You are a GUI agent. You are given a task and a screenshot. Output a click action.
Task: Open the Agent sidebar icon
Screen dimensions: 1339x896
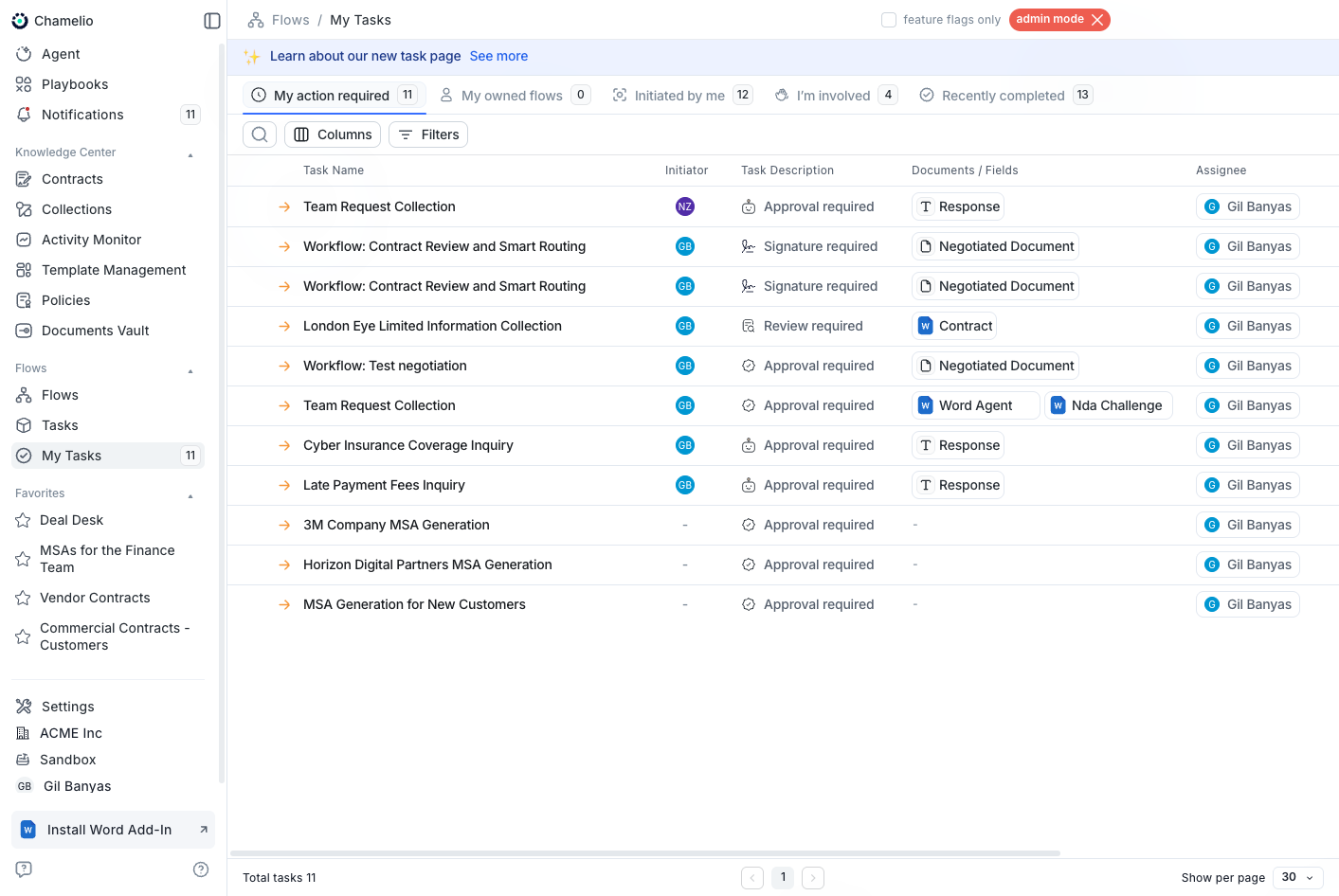pyautogui.click(x=24, y=54)
